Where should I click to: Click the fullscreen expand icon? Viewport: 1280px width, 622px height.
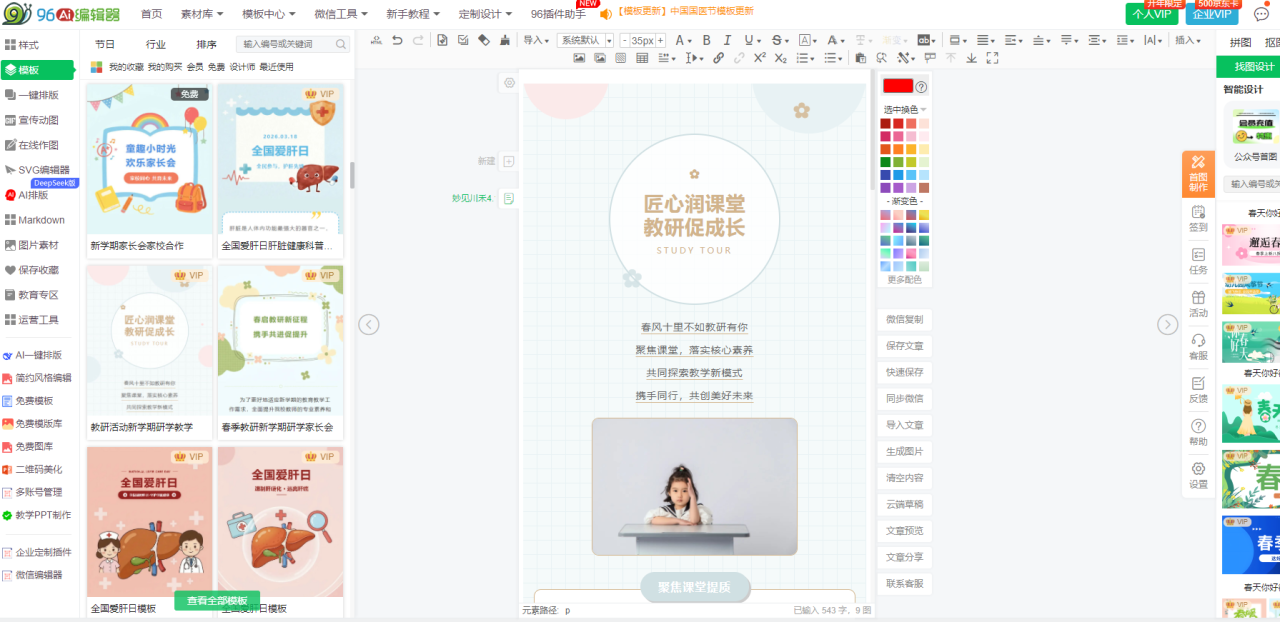point(992,58)
